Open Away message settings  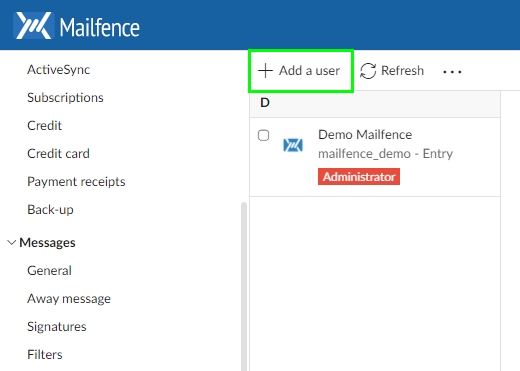69,299
